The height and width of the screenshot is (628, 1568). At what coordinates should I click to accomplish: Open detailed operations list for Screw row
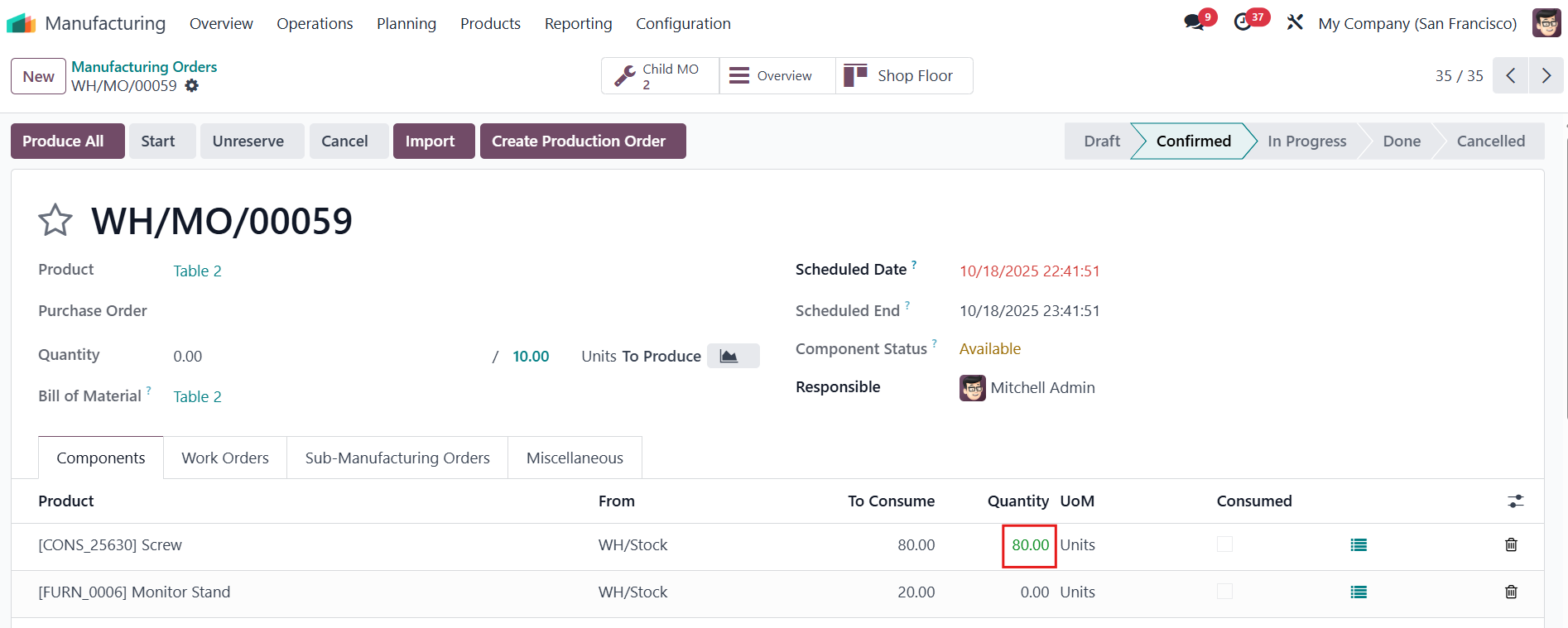1359,545
